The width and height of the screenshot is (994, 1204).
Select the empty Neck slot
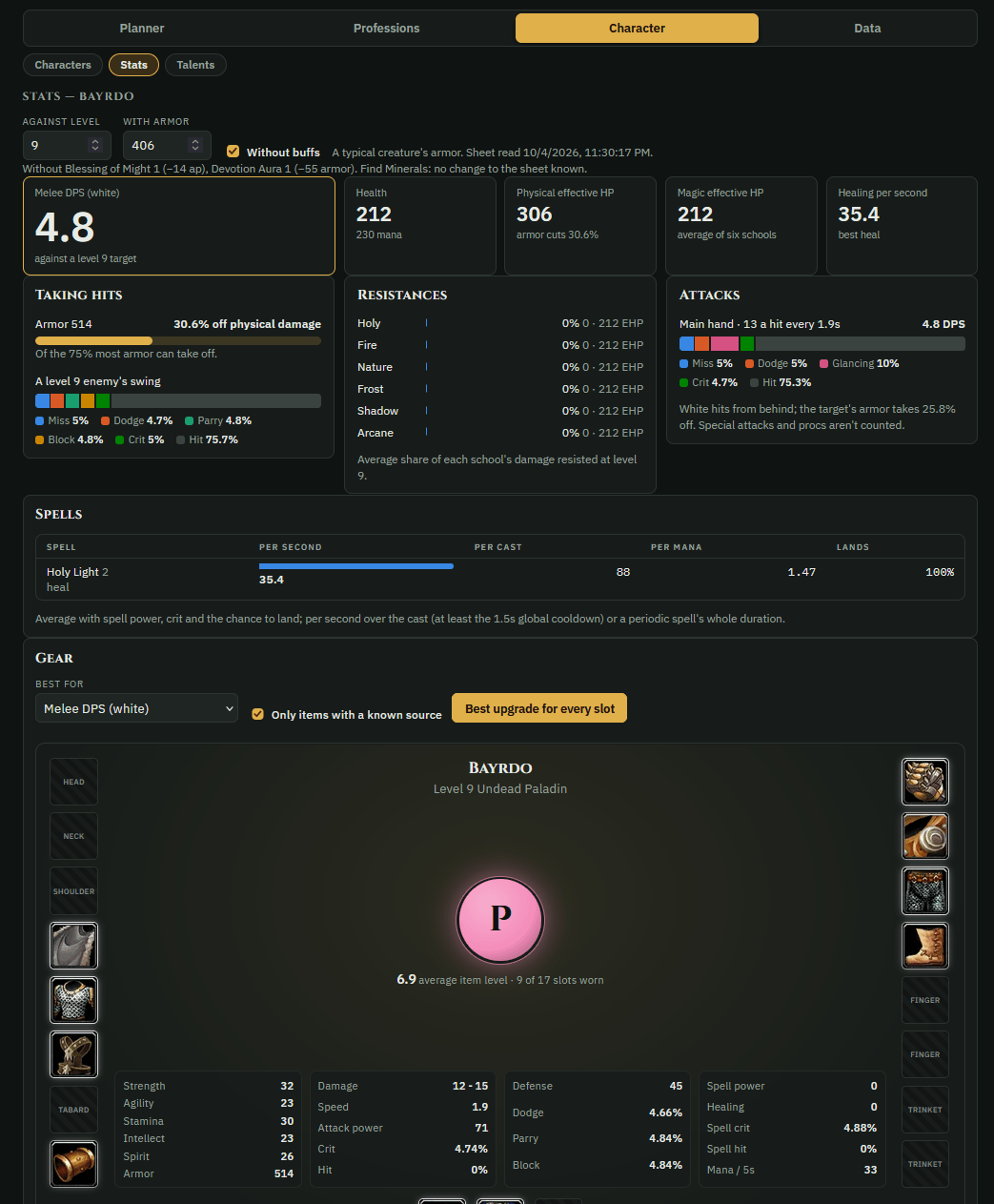click(x=73, y=836)
